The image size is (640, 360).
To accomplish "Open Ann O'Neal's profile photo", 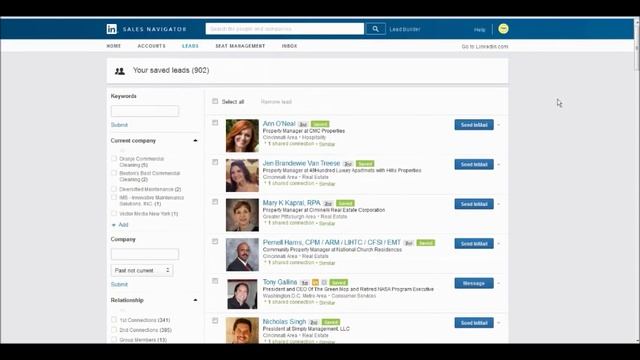I will pyautogui.click(x=242, y=136).
